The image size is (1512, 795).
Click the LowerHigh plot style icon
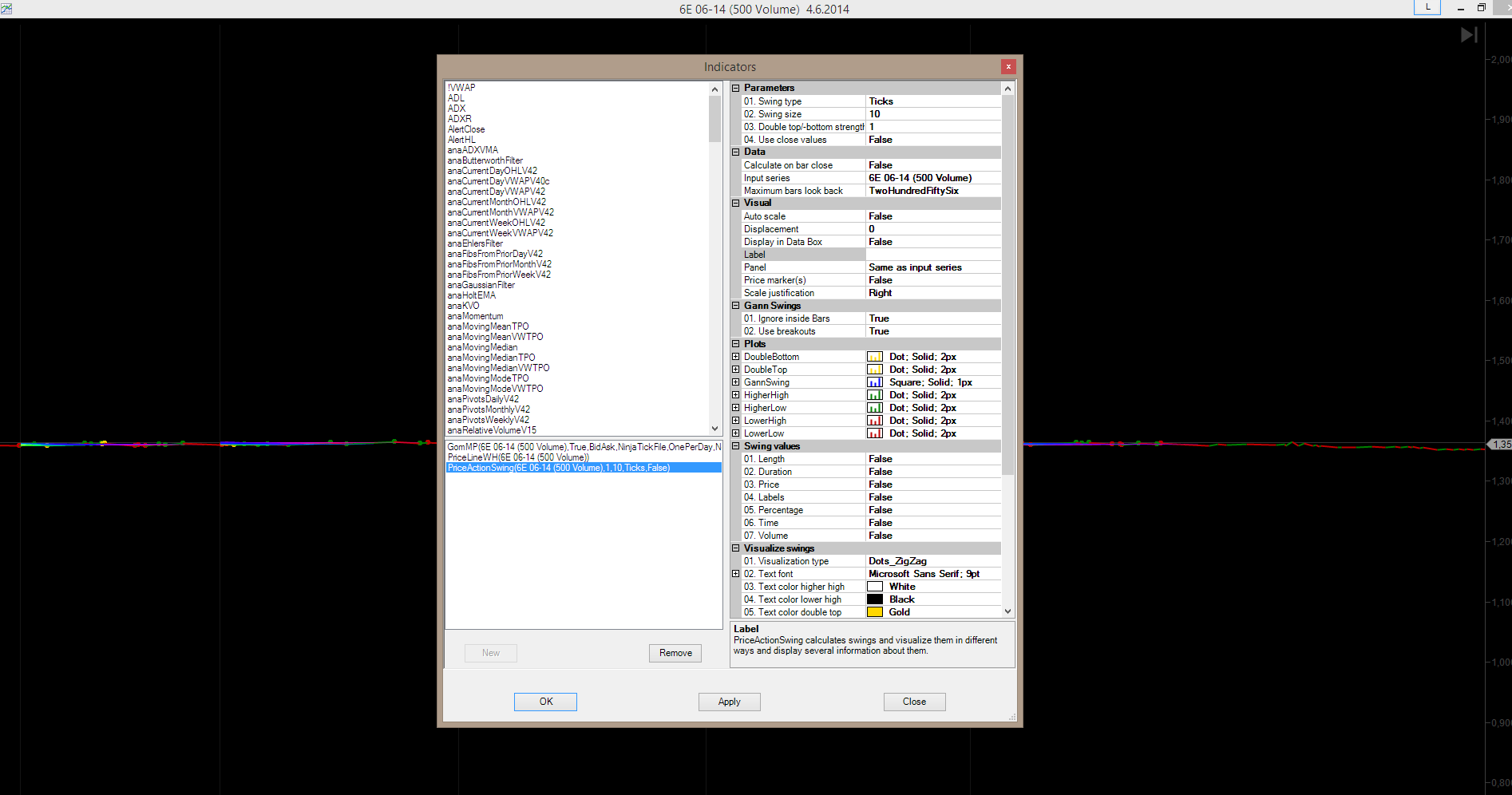pos(875,421)
